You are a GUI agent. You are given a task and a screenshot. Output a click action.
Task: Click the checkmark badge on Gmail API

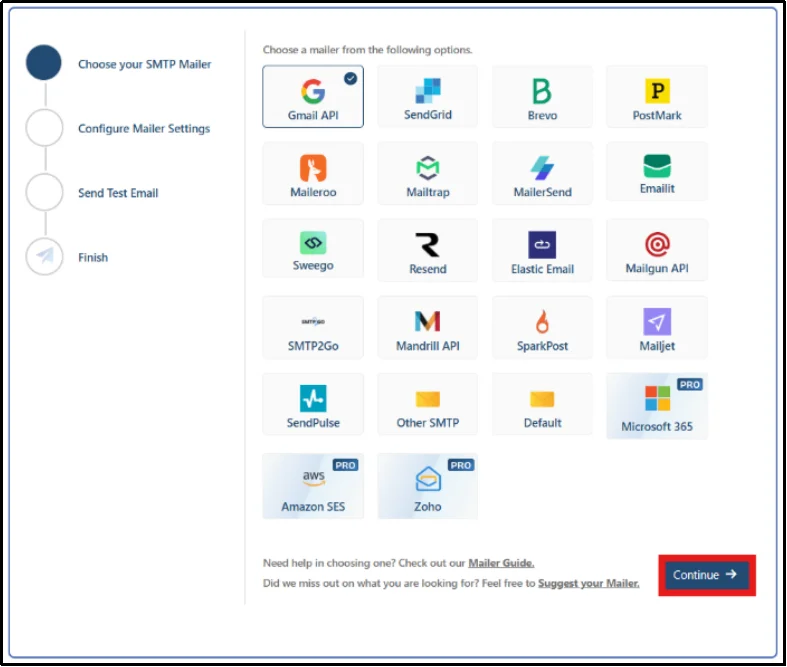pos(350,78)
